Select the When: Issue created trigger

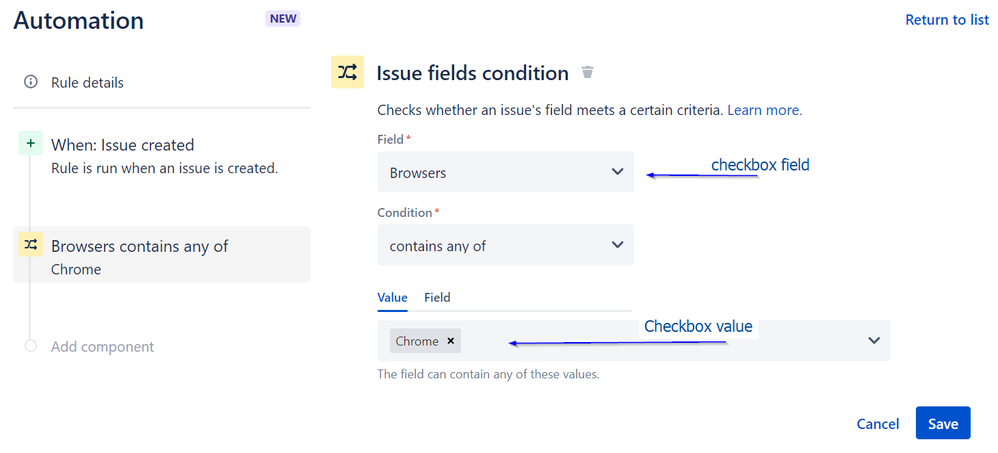[x=162, y=156]
